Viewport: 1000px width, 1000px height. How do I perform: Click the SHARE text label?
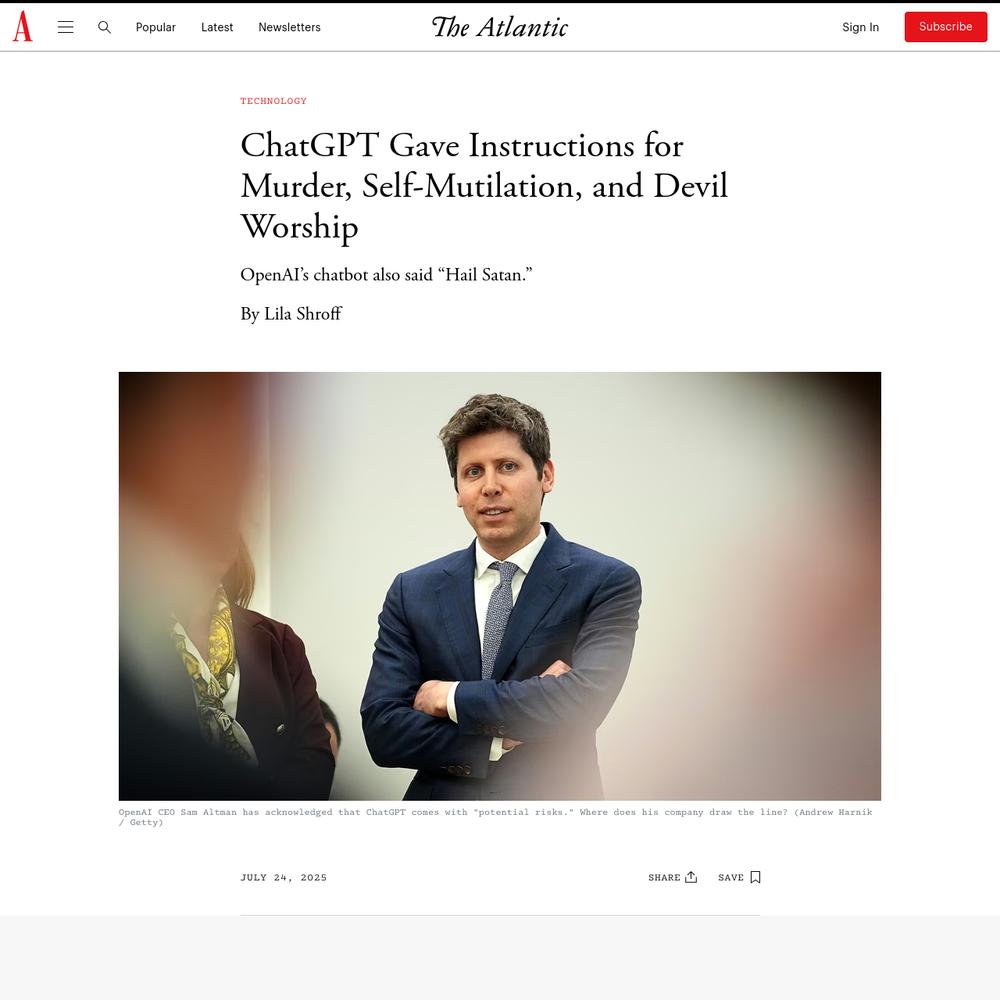pos(665,878)
